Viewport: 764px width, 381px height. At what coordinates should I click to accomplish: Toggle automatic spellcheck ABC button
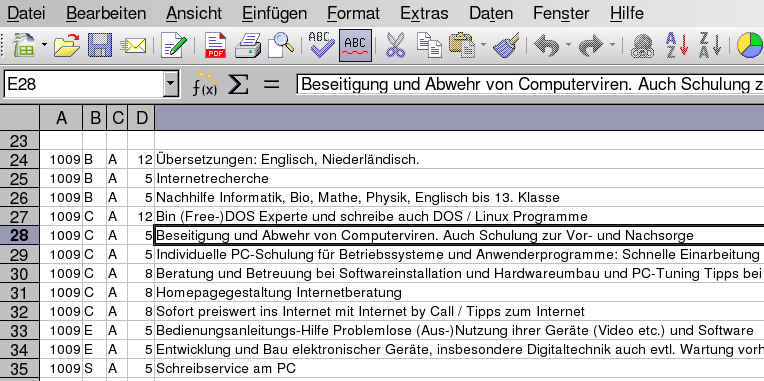355,46
